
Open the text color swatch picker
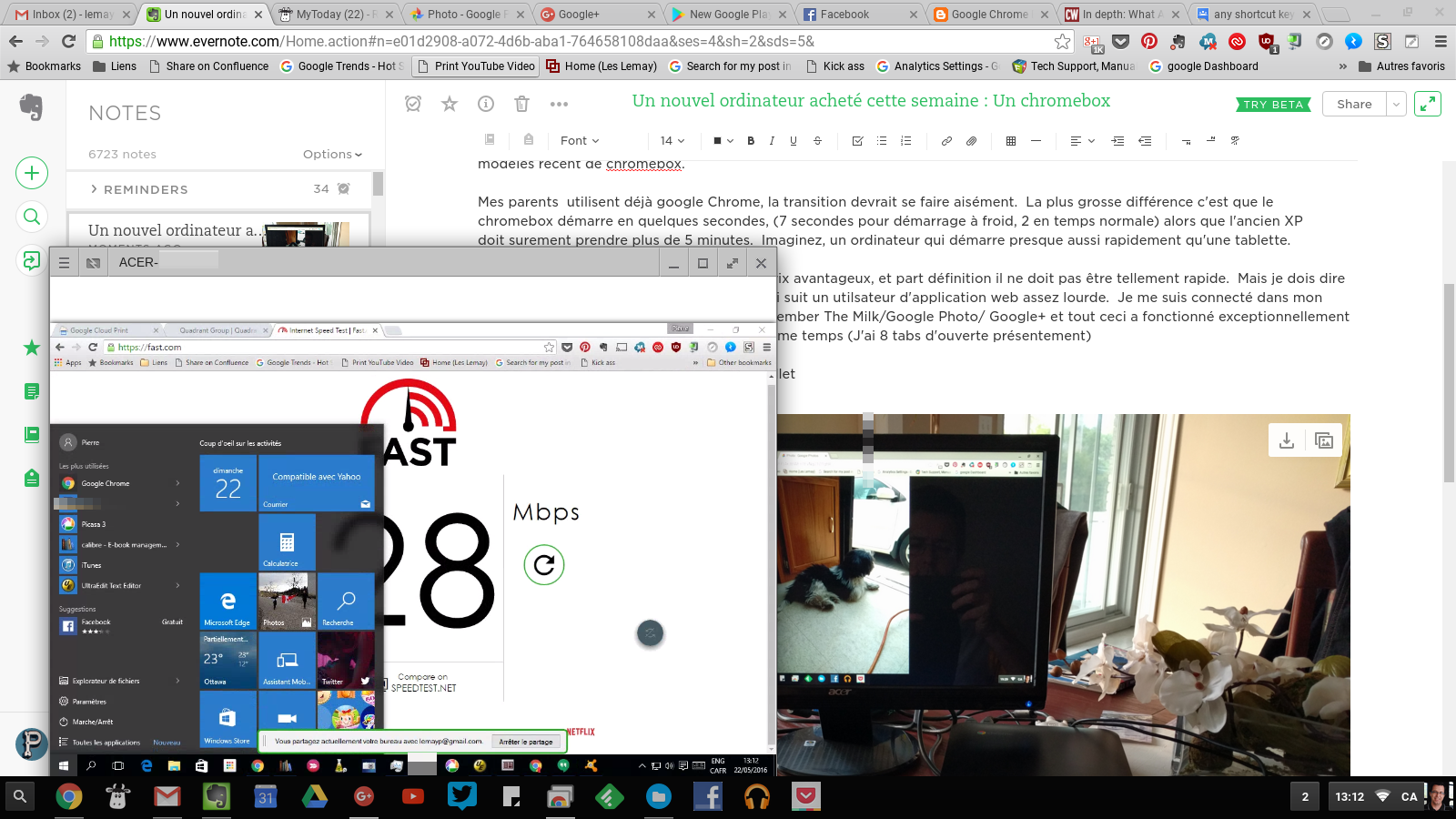pyautogui.click(x=723, y=141)
